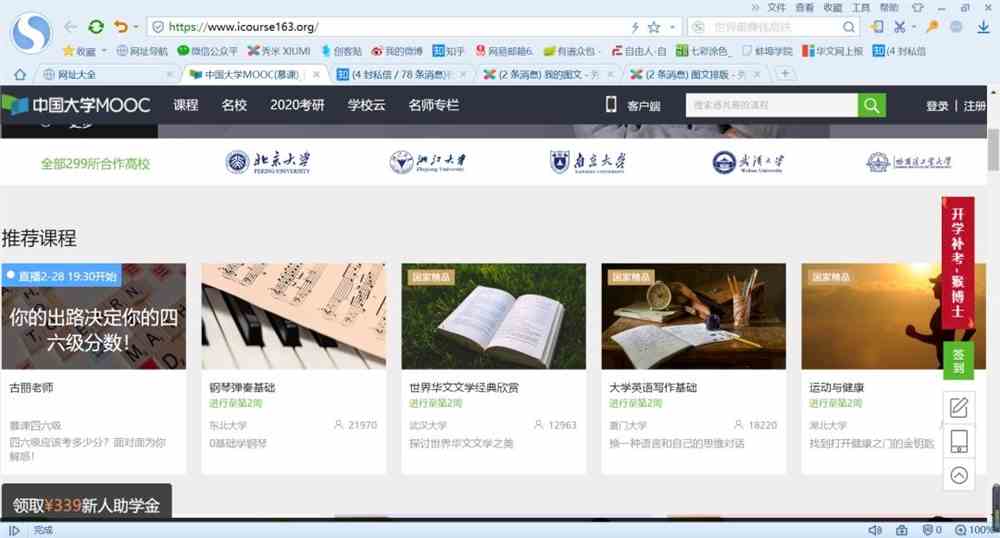
Task: Click the 南京大学 logo
Action: tap(587, 162)
